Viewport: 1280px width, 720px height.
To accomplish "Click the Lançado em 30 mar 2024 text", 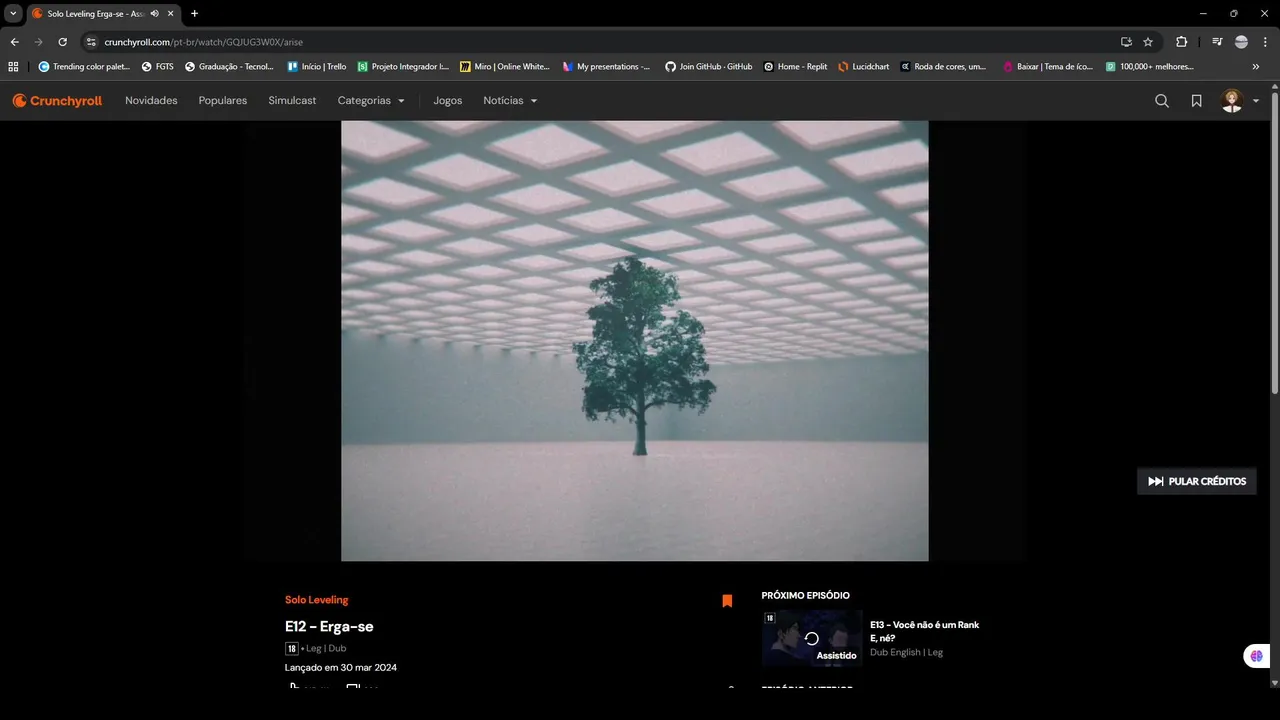I will 341,667.
